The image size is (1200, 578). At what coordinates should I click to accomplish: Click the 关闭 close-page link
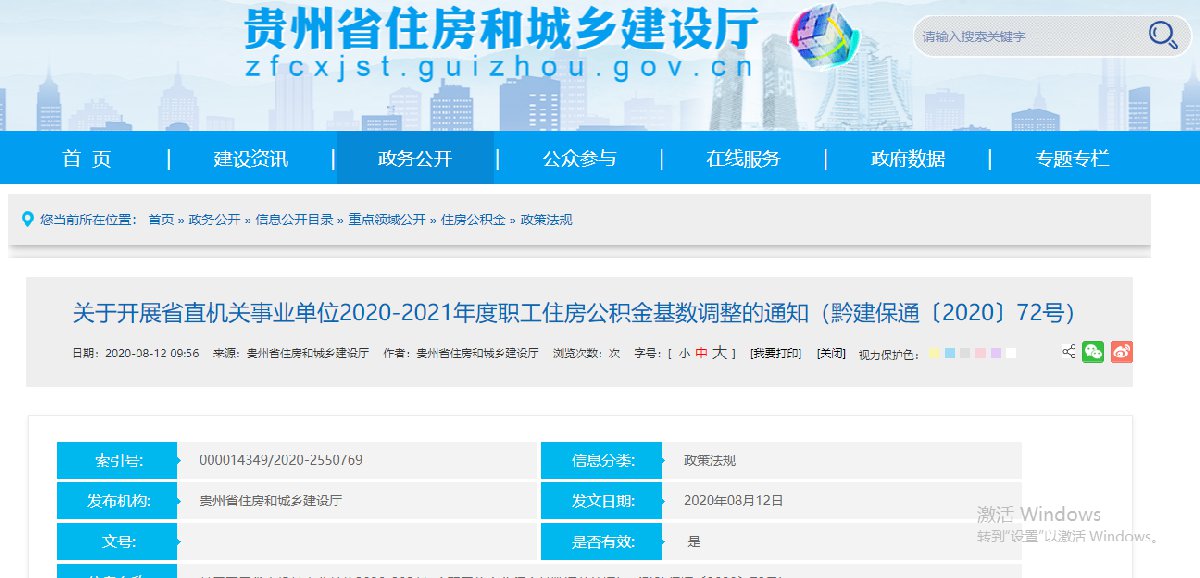pyautogui.click(x=831, y=353)
